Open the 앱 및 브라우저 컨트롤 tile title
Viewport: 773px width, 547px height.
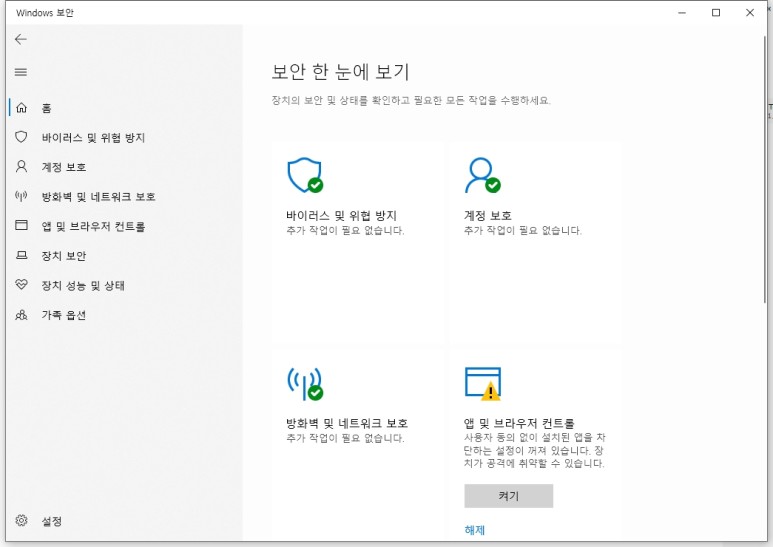(519, 423)
